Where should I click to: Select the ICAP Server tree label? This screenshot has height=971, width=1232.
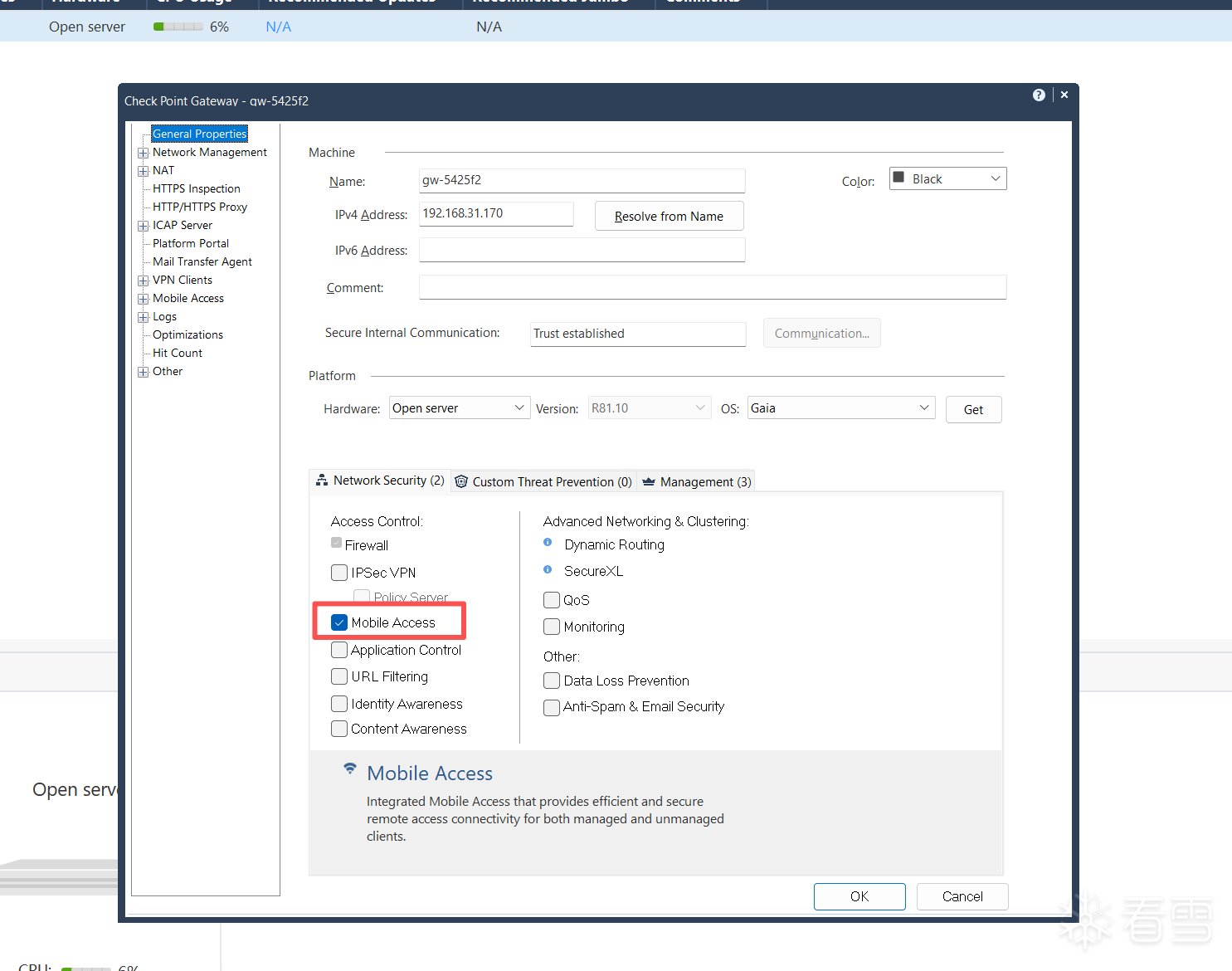[183, 225]
